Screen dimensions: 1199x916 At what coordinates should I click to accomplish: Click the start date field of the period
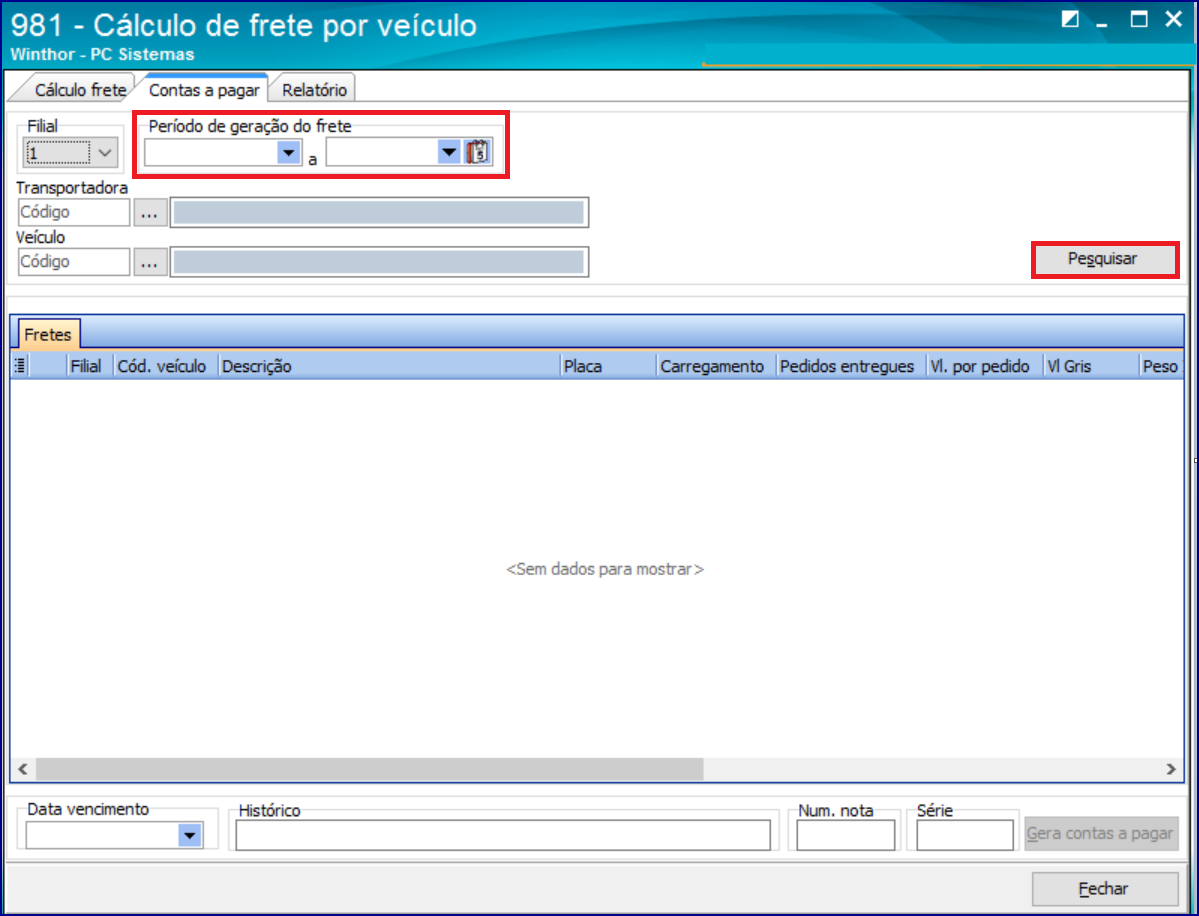[x=210, y=153]
